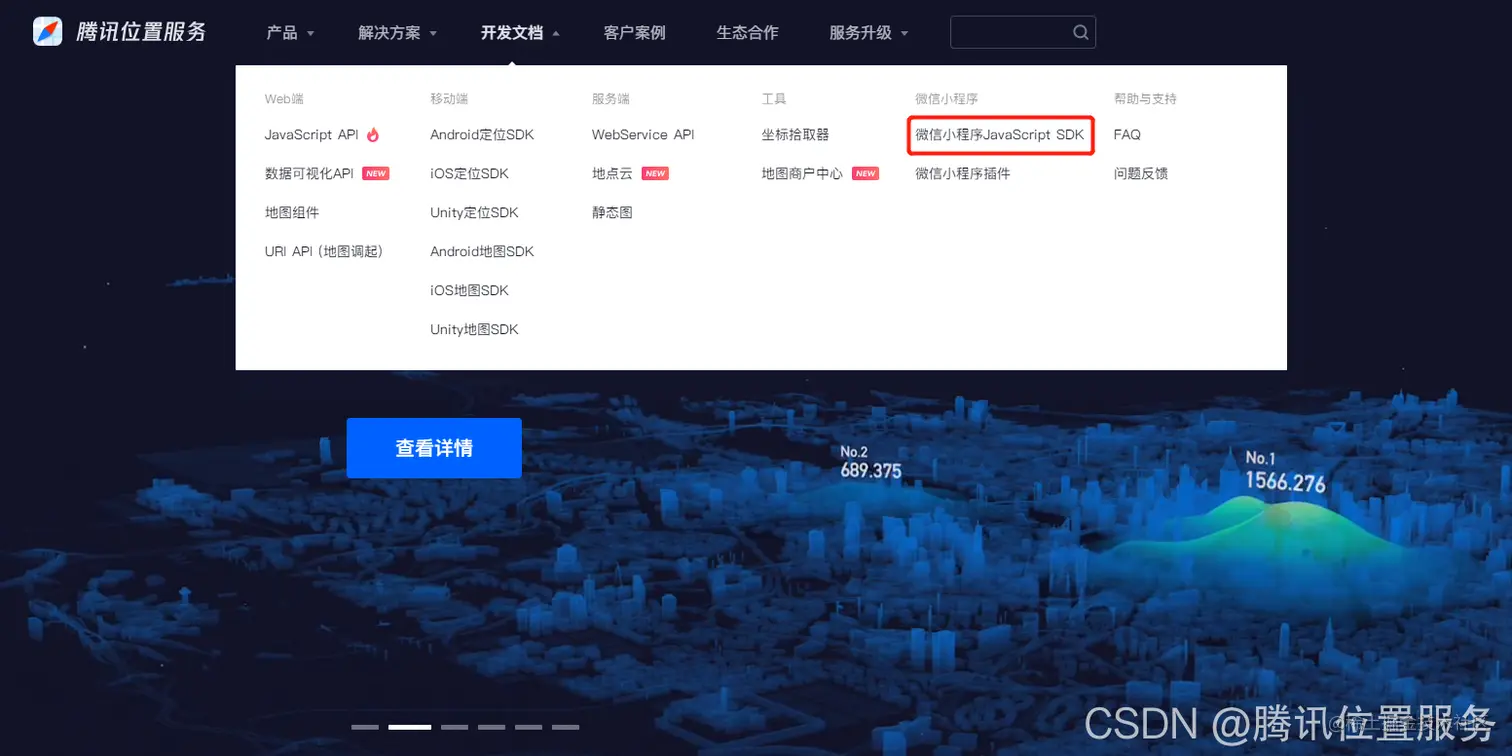Image resolution: width=1512 pixels, height=756 pixels.
Task: Open the 微信小程序JavaScript SDK link
Action: (1000, 134)
